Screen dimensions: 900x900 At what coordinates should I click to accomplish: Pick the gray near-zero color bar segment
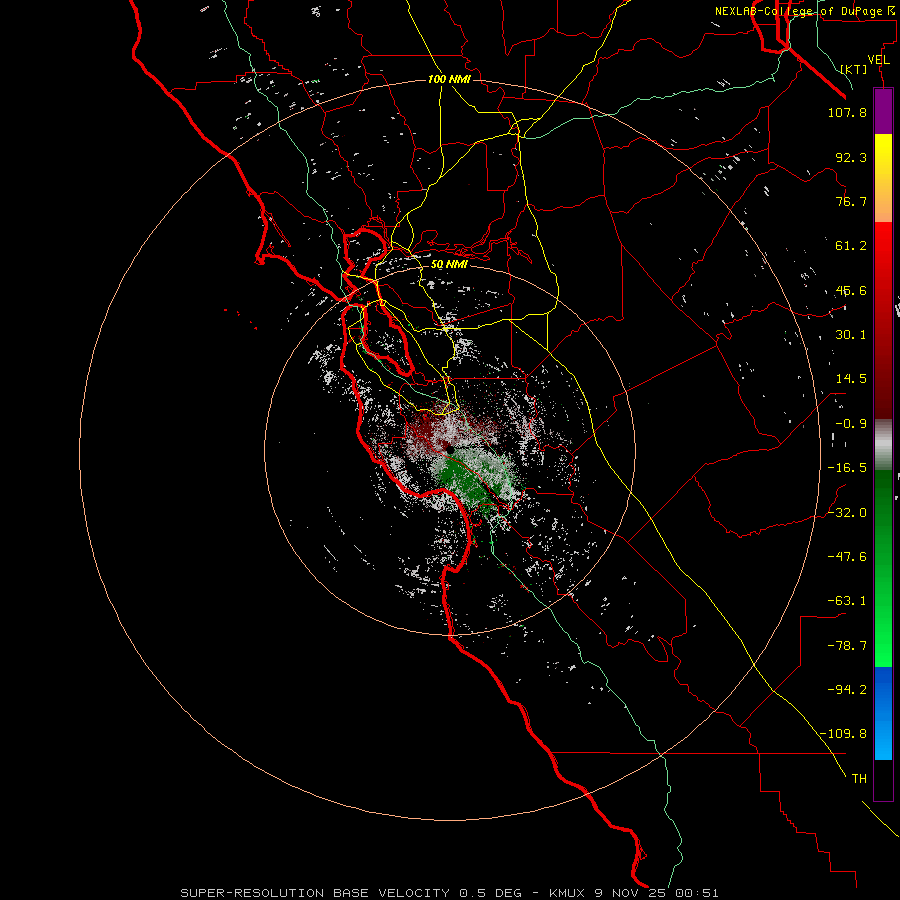coord(883,445)
